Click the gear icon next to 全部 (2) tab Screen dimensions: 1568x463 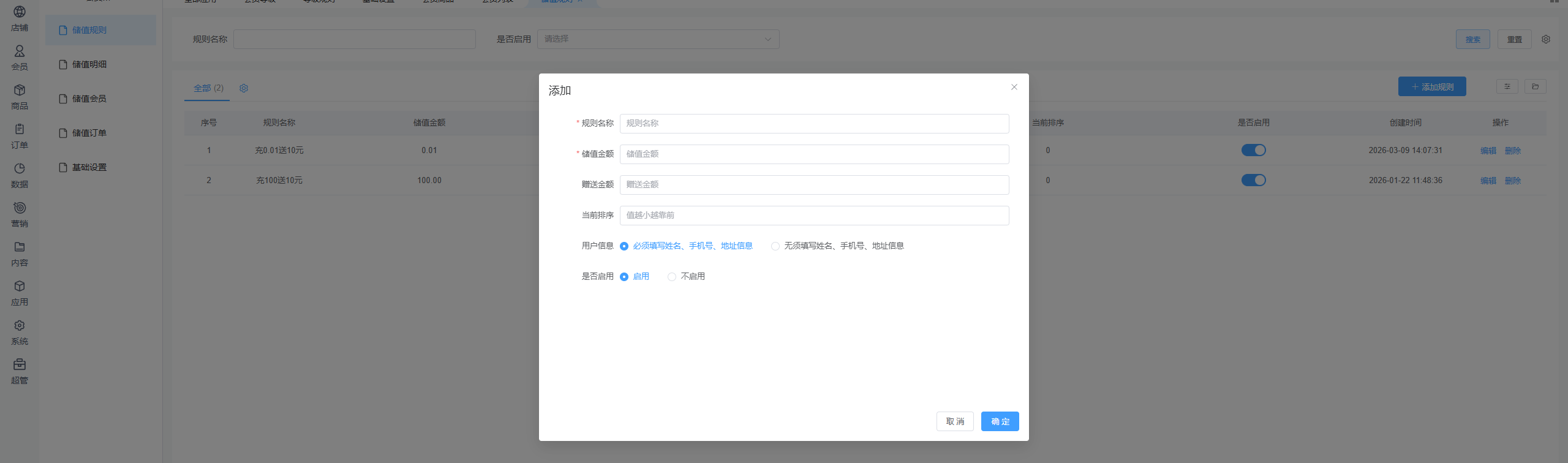click(244, 88)
